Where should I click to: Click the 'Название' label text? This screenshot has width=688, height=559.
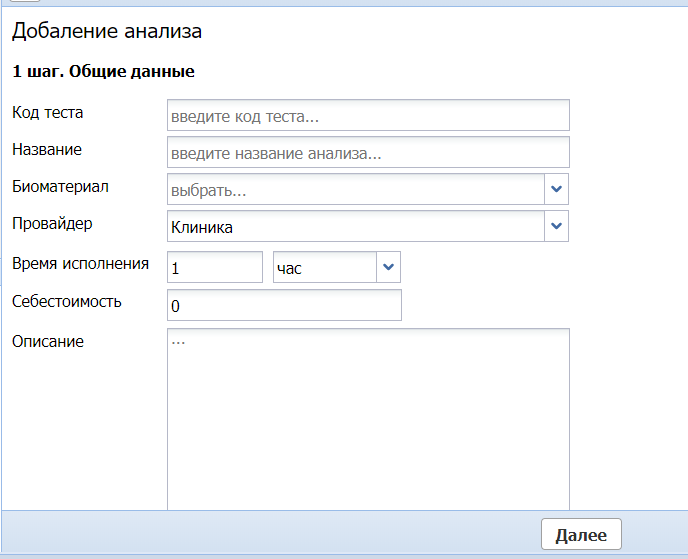[47, 150]
